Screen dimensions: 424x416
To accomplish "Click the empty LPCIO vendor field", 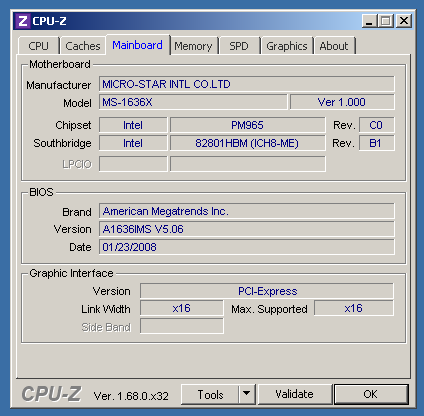I will click(133, 164).
